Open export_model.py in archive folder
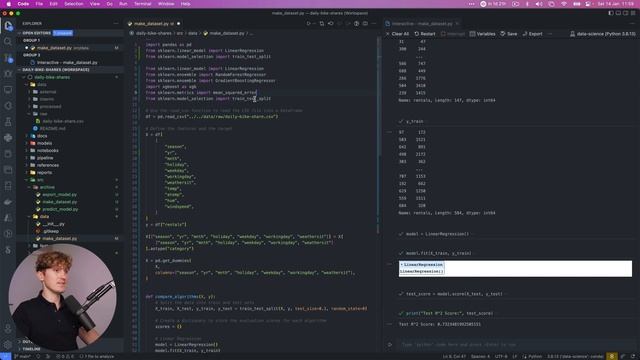 60,195
